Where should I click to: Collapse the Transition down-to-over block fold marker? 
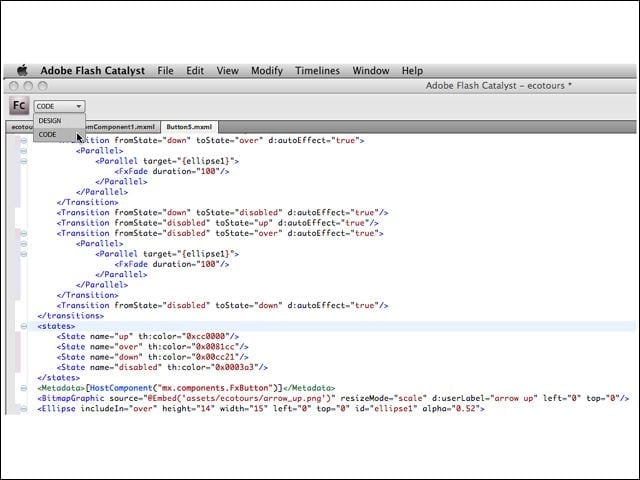point(24,140)
